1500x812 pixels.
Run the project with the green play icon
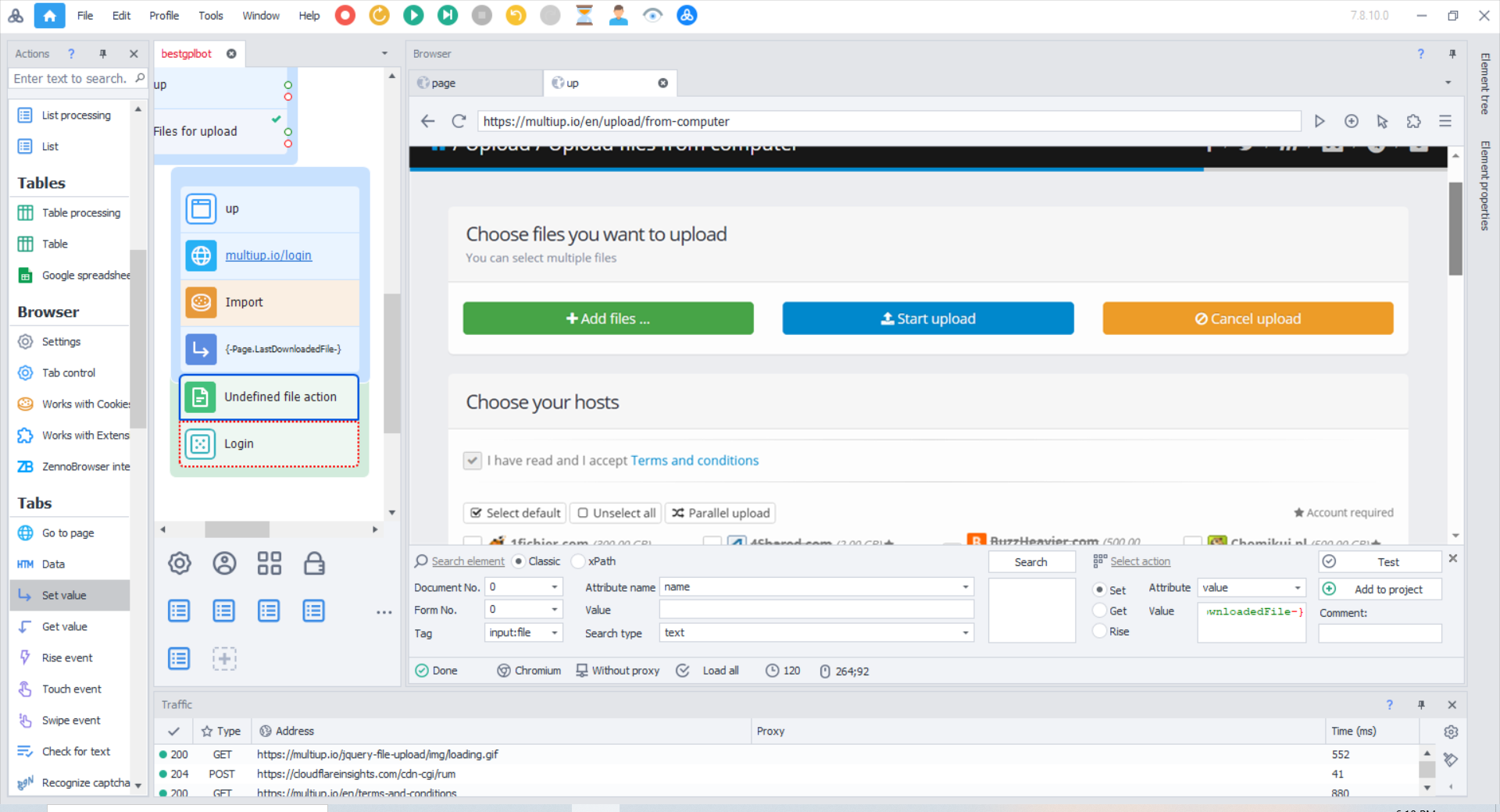414,16
